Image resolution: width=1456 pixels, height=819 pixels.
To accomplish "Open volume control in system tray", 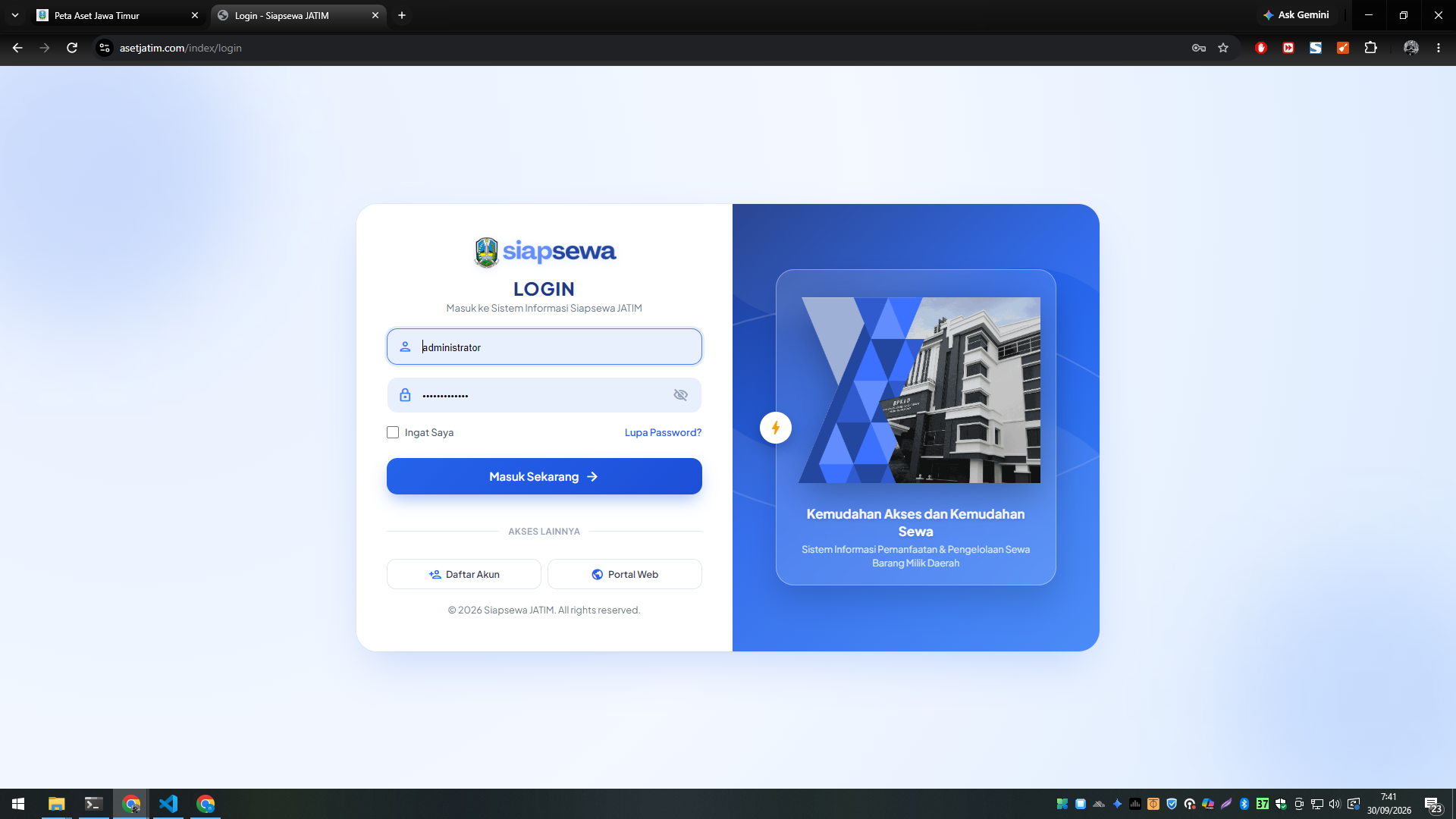I will (x=1335, y=804).
